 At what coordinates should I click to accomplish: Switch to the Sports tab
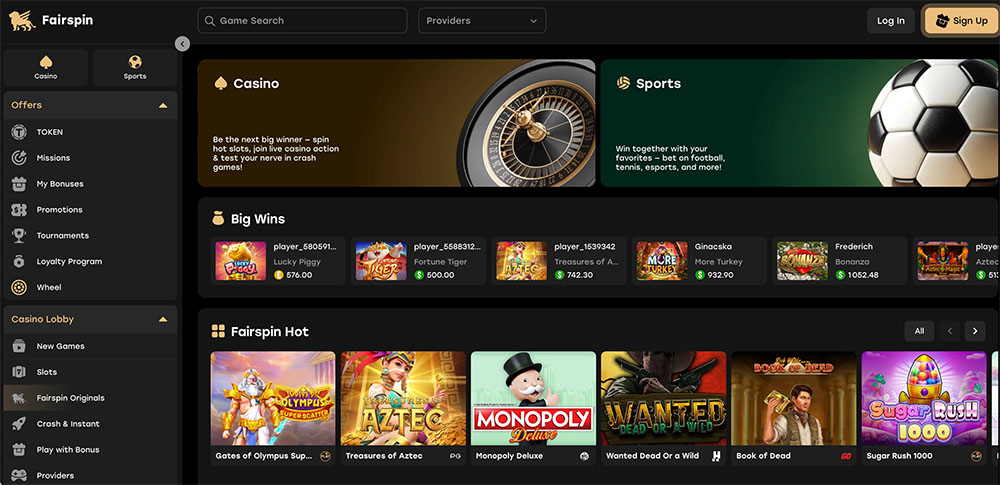point(135,67)
